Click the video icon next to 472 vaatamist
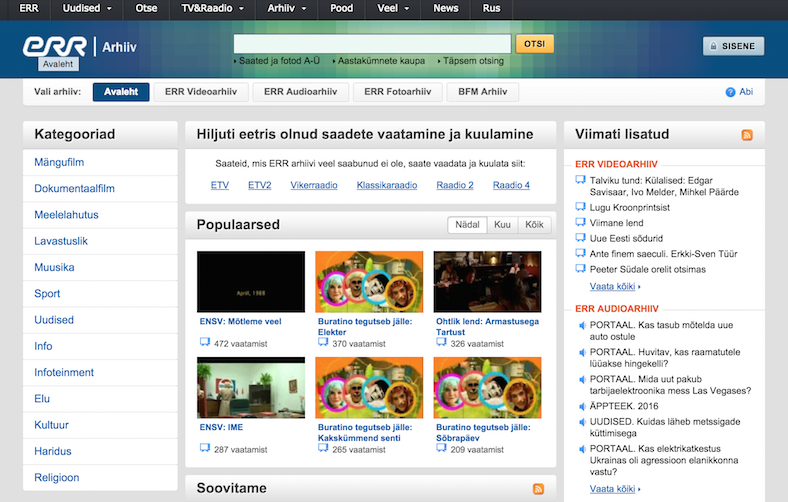This screenshot has height=502, width=788. 205,342
